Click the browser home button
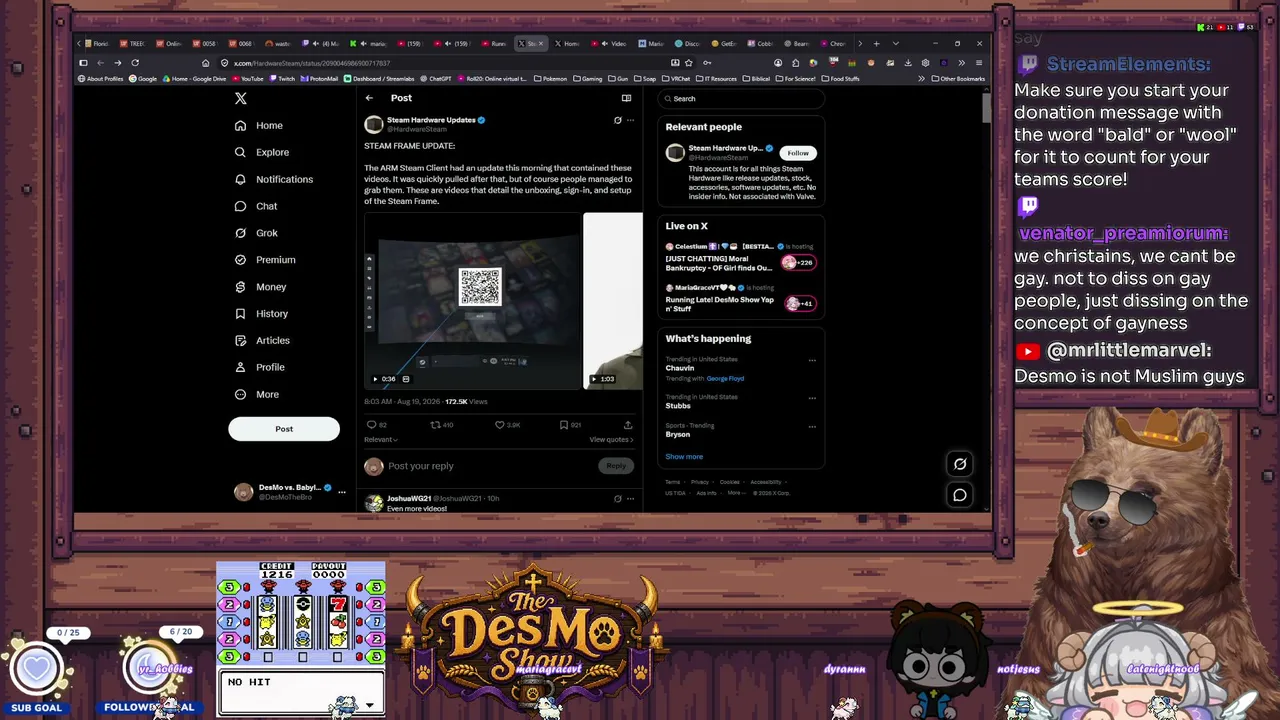Screen dimensions: 1280x720 206,63
